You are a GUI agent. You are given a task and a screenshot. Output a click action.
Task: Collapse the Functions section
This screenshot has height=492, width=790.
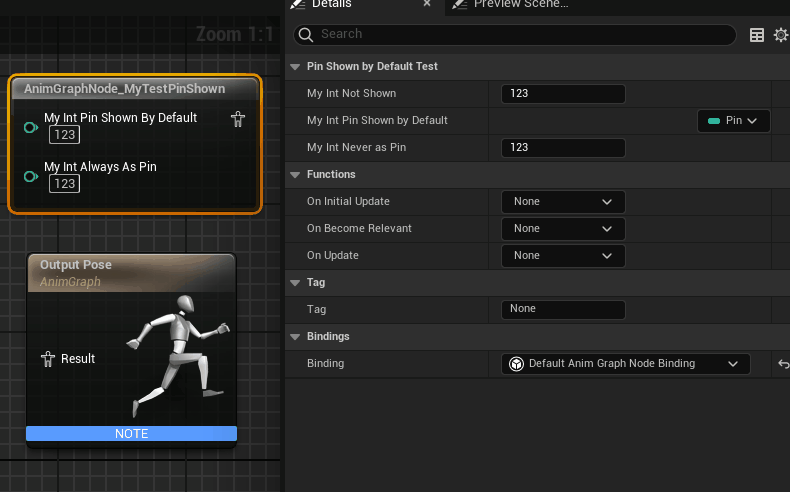(x=295, y=174)
